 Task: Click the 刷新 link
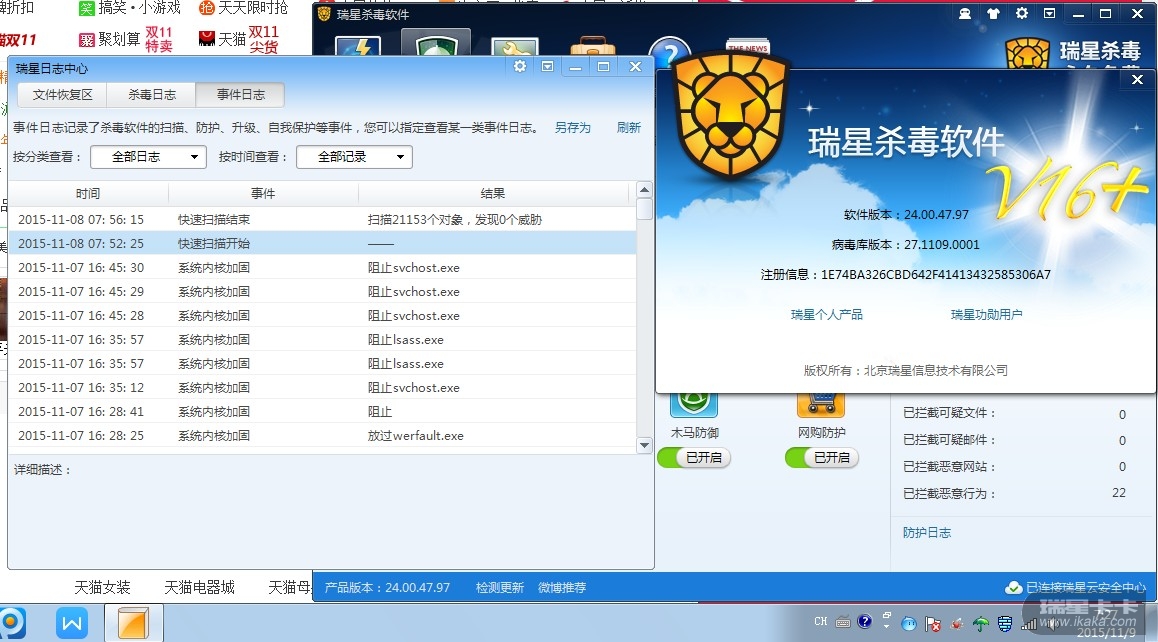click(x=629, y=128)
